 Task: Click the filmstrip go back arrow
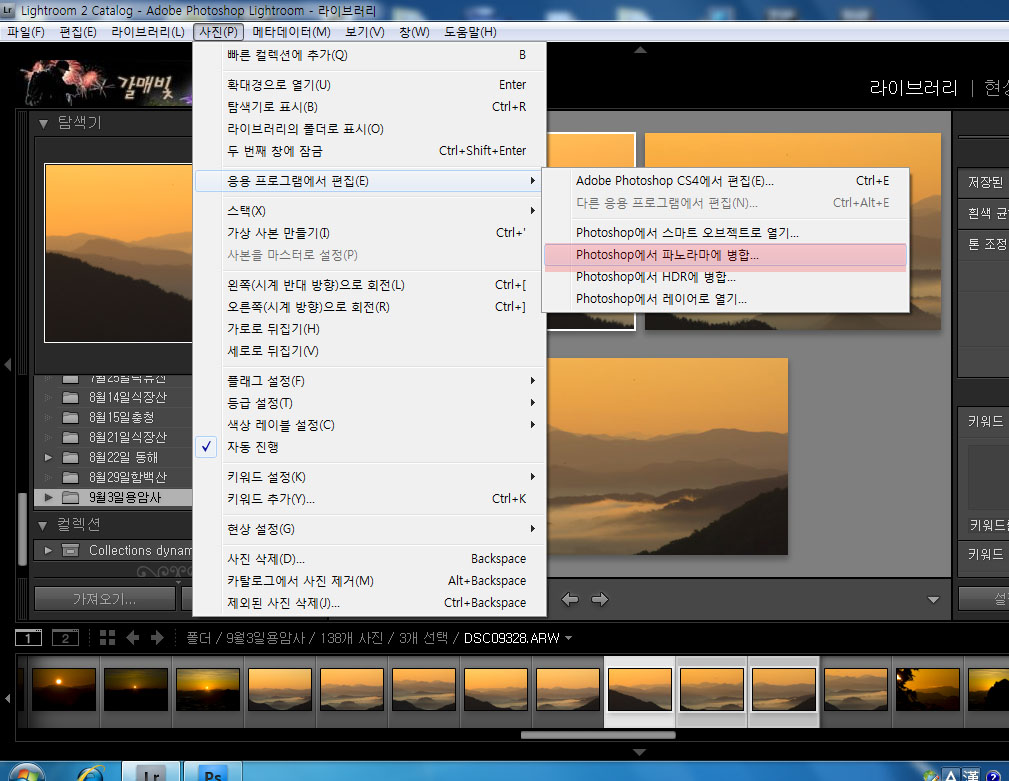(131, 638)
